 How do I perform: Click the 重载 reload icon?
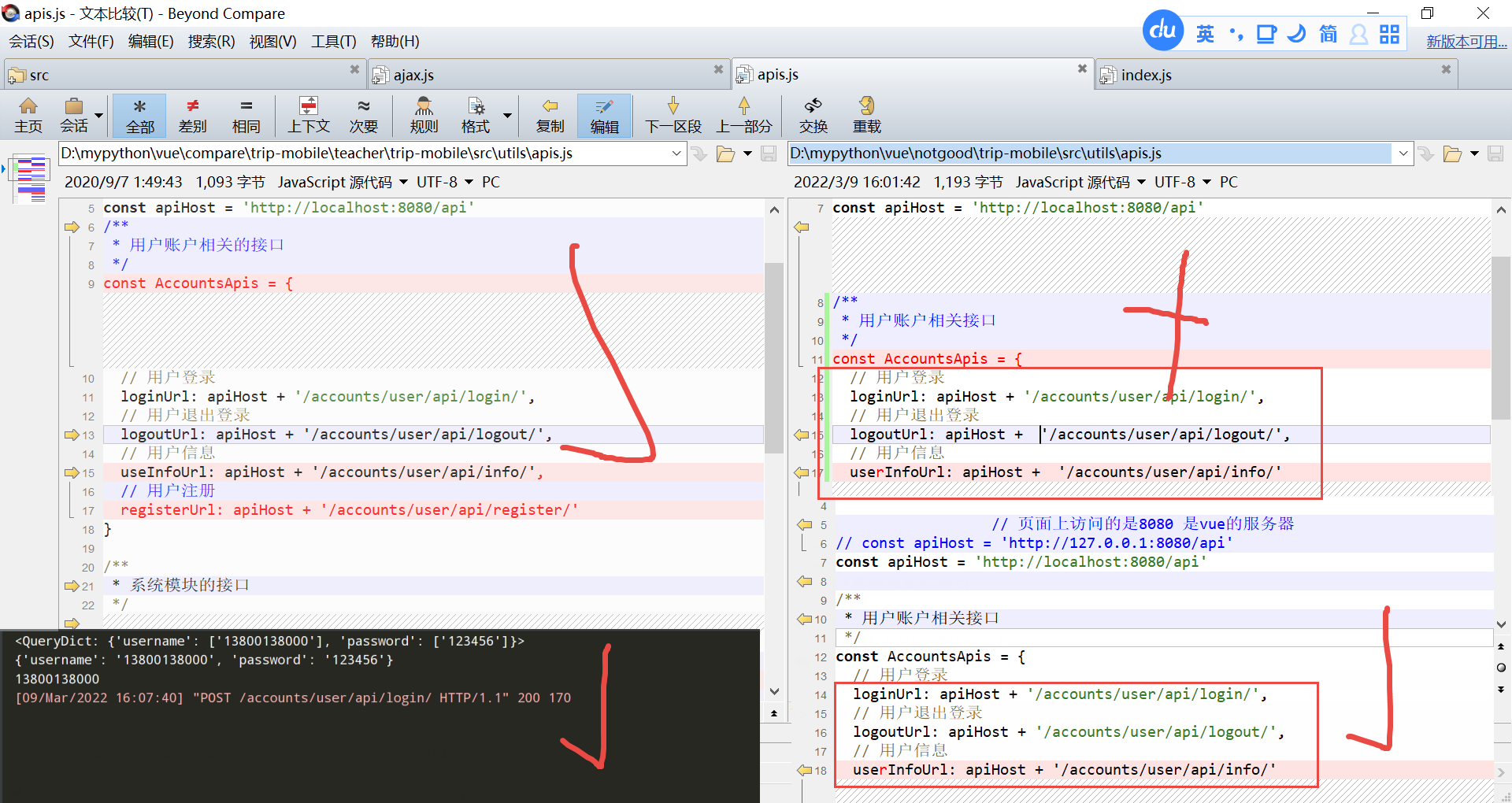click(867, 115)
